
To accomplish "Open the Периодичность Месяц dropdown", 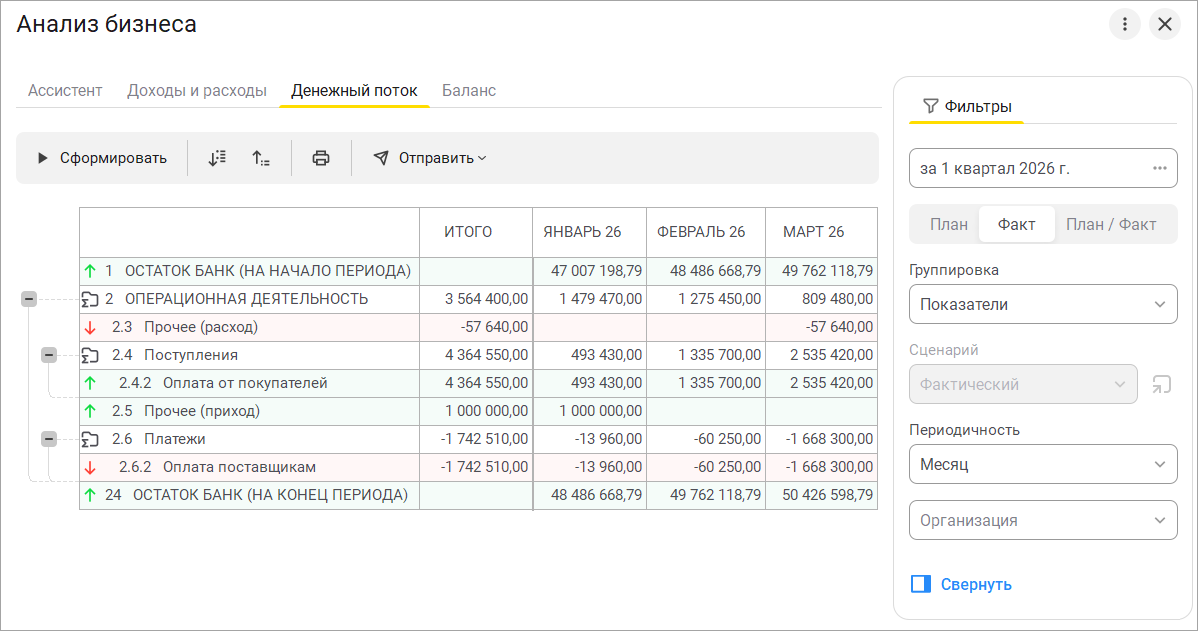I will 1043,464.
